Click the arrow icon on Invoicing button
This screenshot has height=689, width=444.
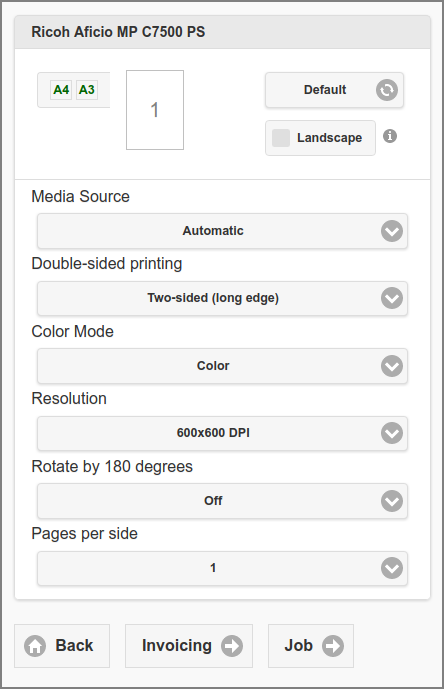[x=232, y=646]
